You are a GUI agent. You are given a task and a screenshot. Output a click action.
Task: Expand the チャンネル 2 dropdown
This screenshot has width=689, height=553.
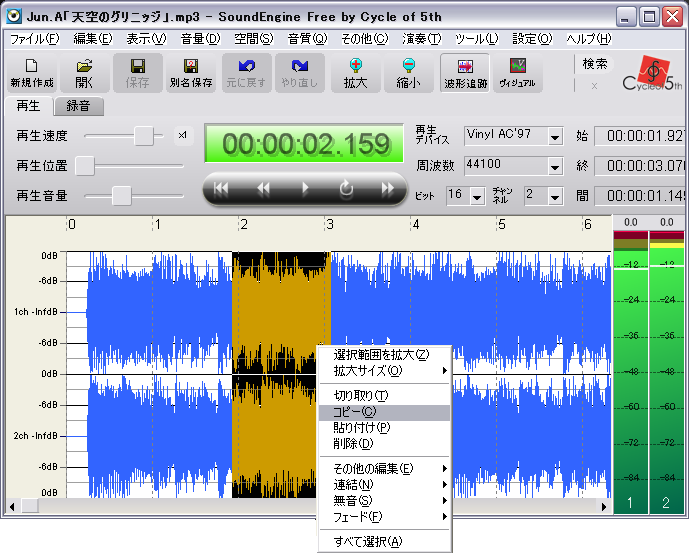click(555, 196)
